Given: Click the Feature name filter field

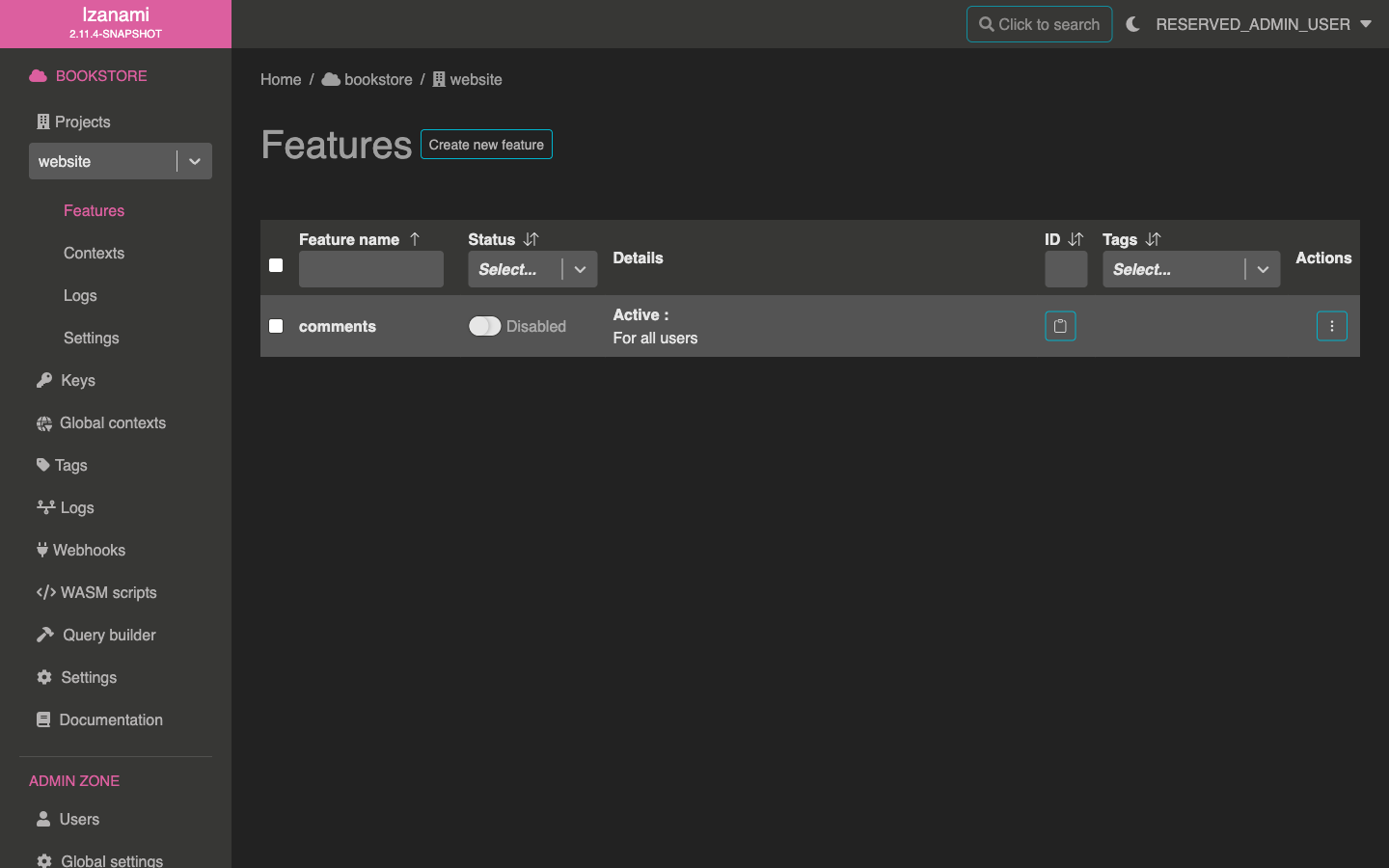Looking at the screenshot, I should click(x=371, y=269).
